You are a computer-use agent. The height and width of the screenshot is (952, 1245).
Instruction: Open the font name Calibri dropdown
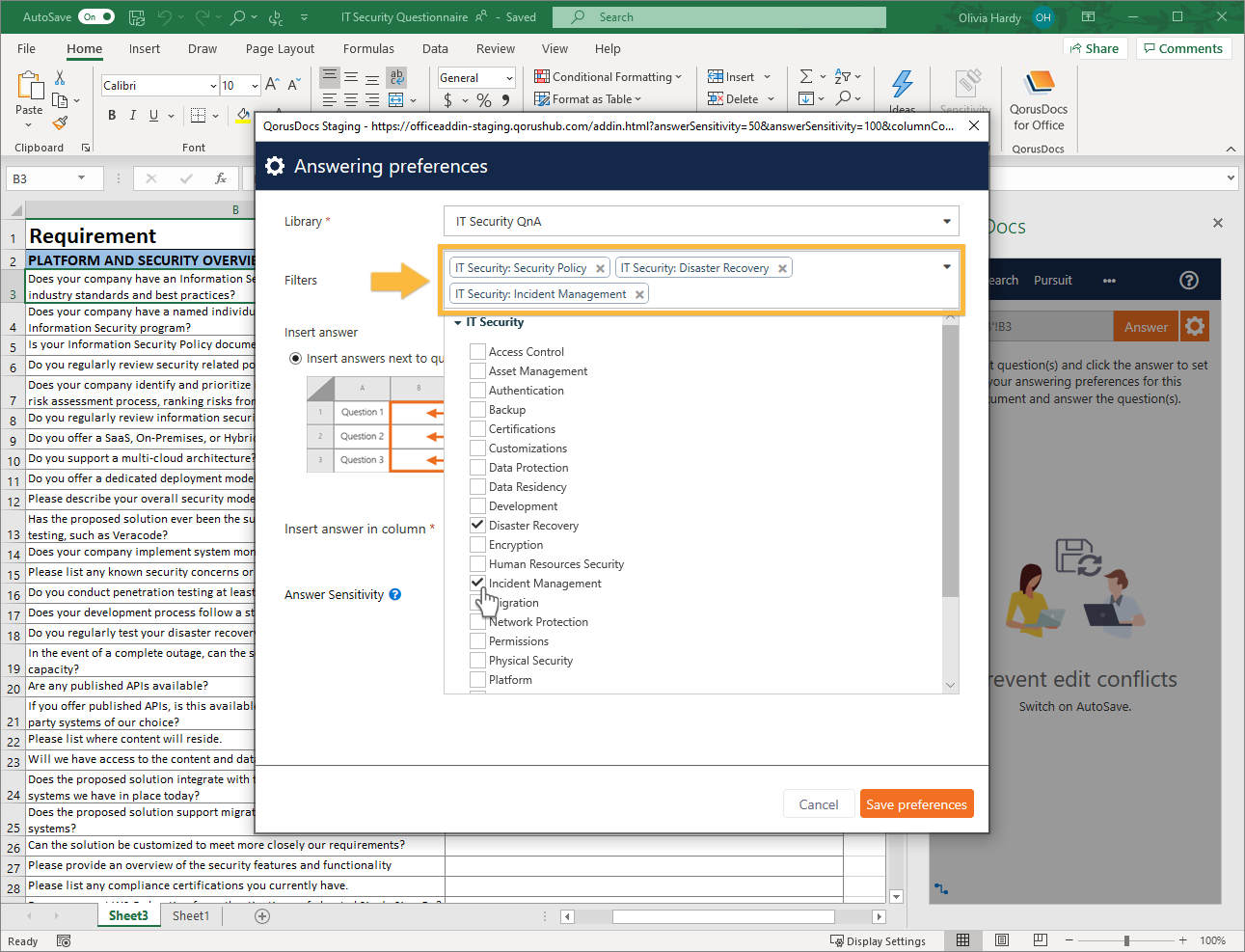(x=213, y=86)
